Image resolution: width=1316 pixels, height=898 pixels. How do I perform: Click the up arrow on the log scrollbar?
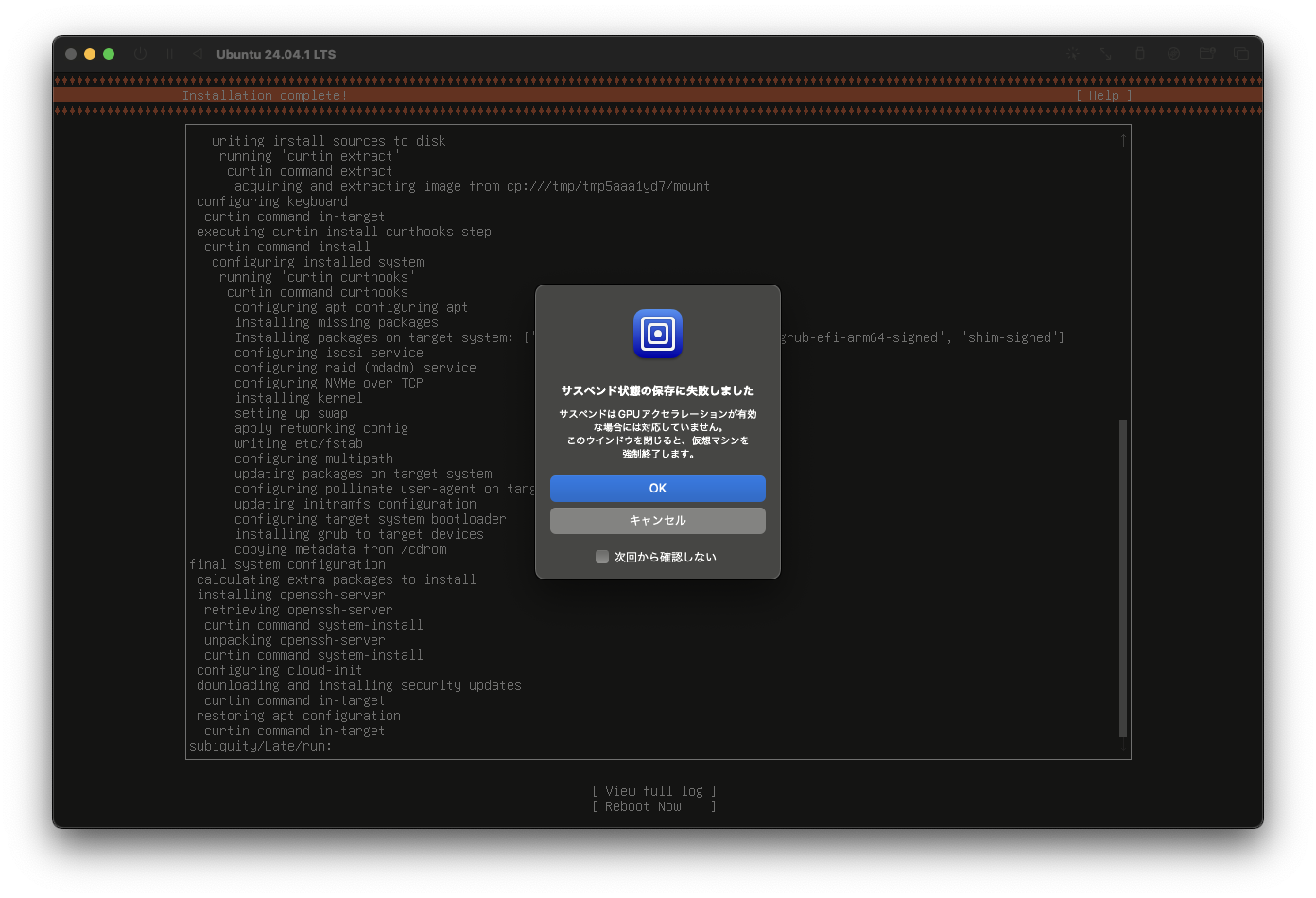pos(1122,139)
